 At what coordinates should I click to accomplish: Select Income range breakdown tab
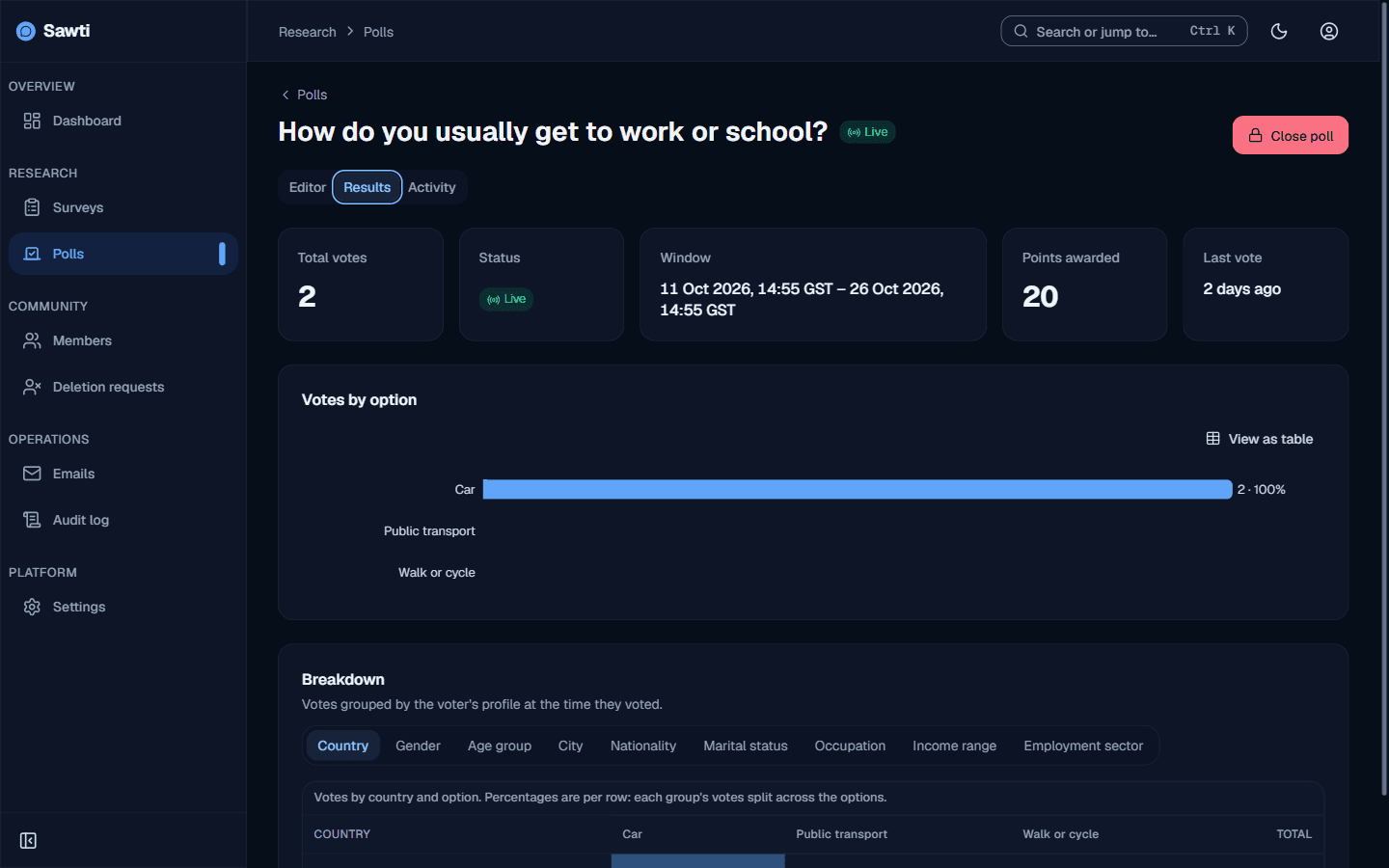955,746
